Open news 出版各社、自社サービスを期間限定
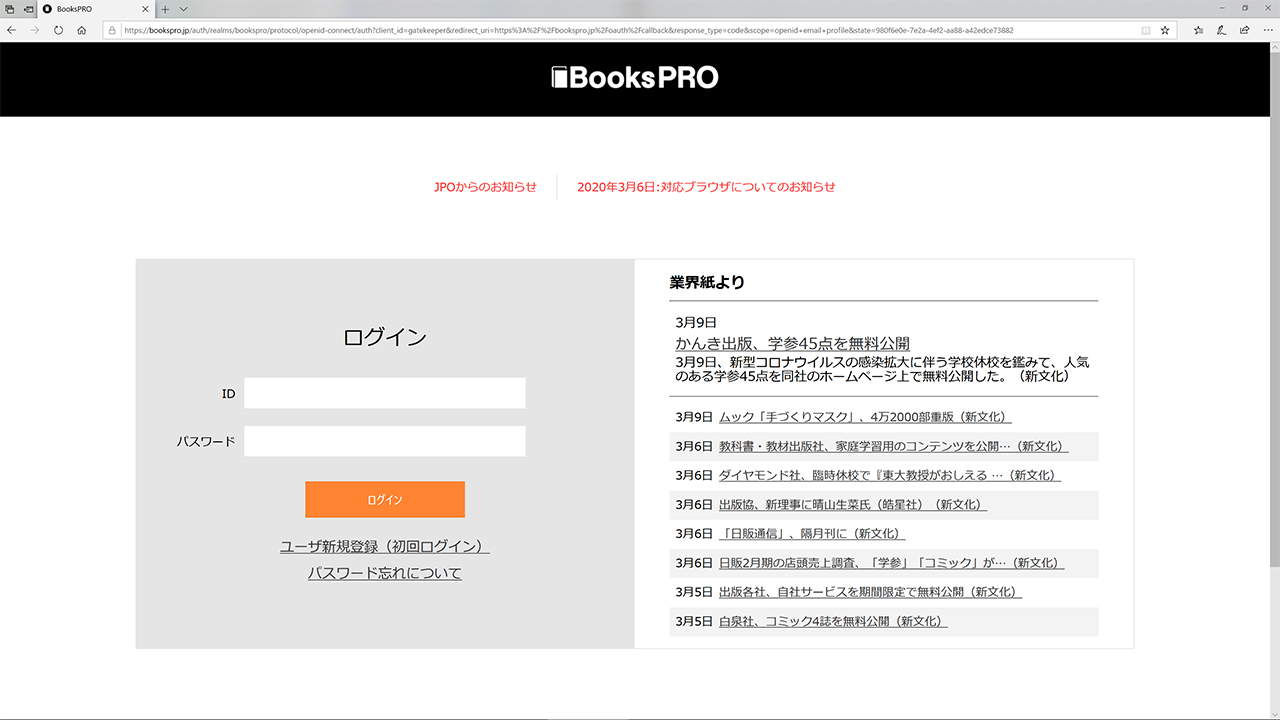This screenshot has width=1280, height=720. 871,592
